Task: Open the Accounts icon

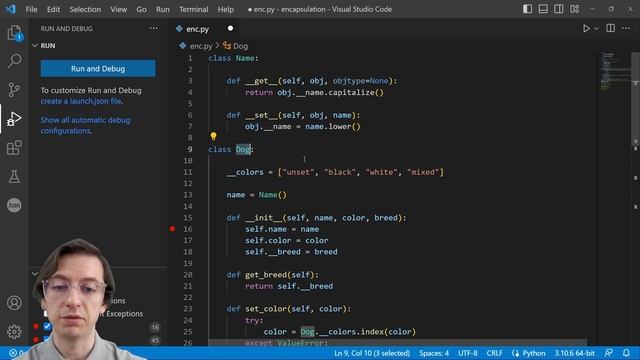Action: click(14, 303)
